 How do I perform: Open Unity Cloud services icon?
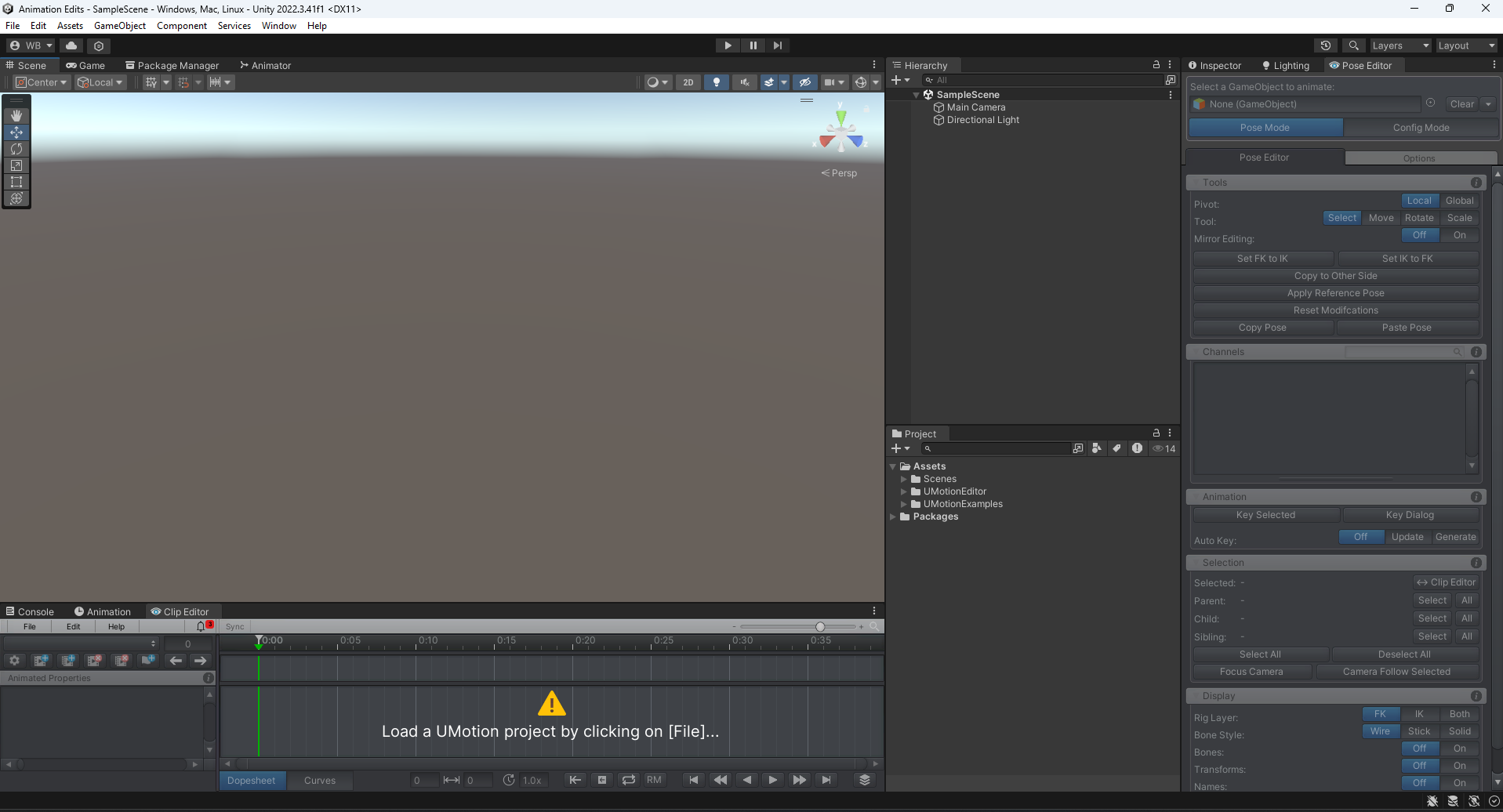point(71,45)
